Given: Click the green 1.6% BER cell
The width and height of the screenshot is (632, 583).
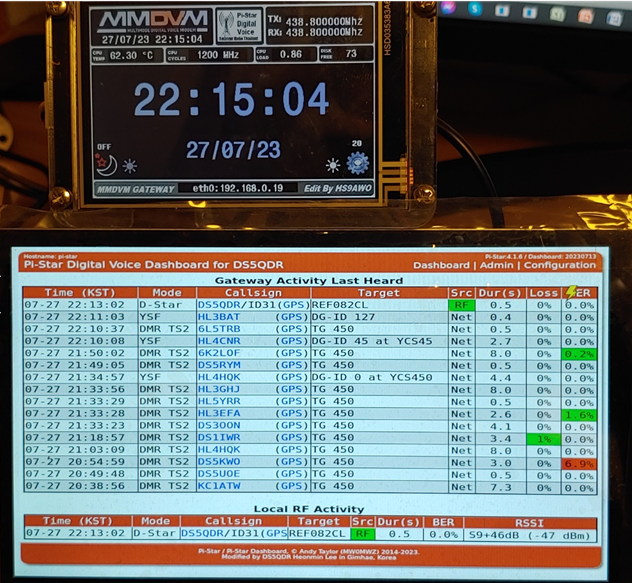Looking at the screenshot, I should click(579, 415).
